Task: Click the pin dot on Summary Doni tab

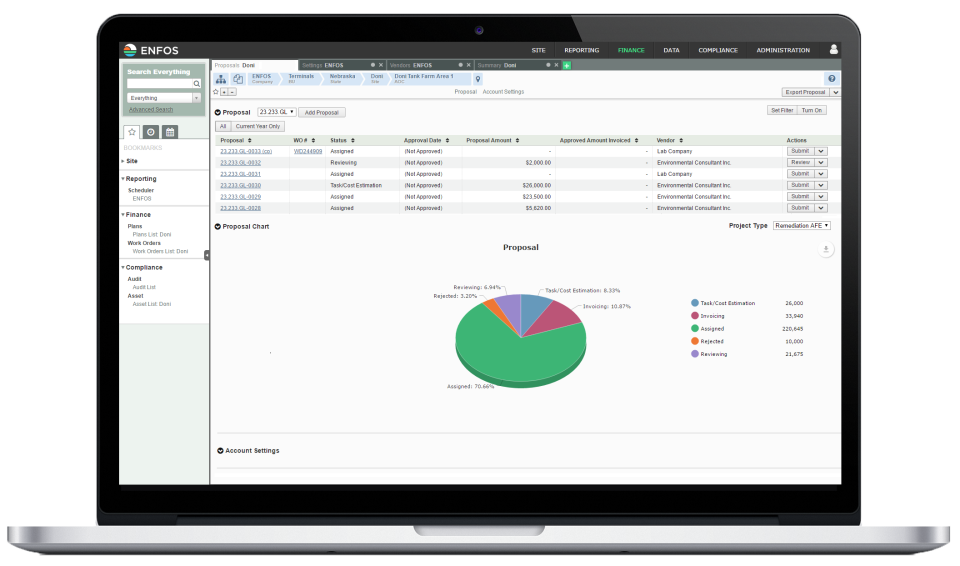Action: [x=548, y=65]
